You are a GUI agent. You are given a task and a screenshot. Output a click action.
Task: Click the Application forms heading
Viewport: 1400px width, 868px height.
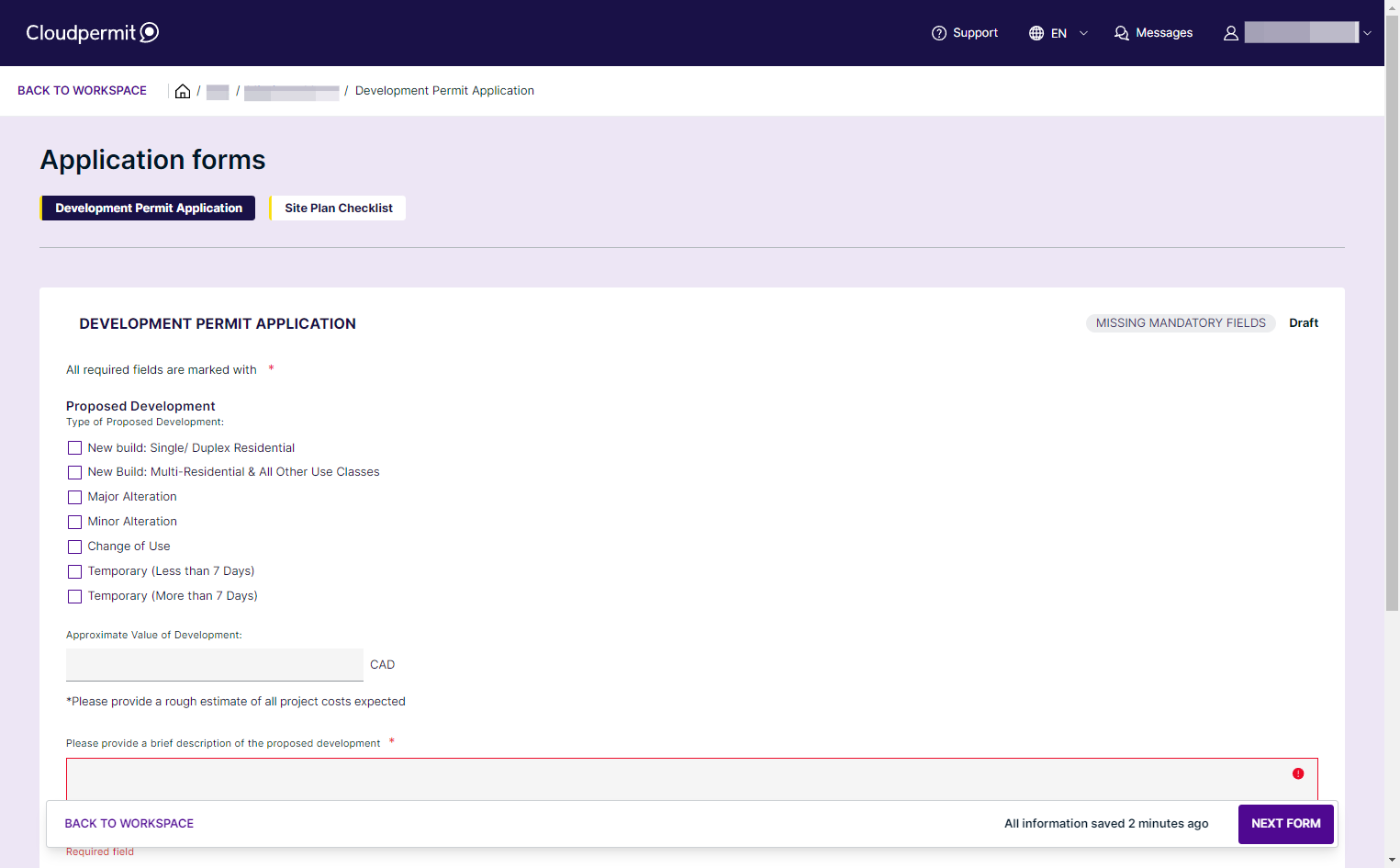coord(152,160)
